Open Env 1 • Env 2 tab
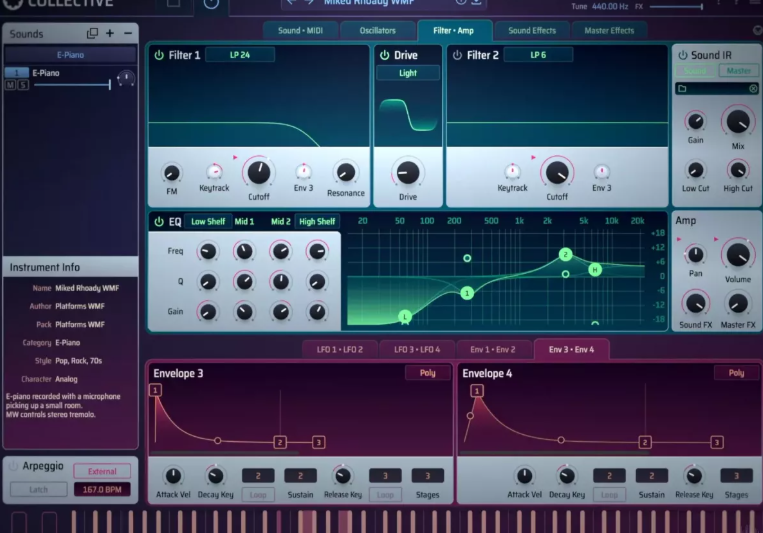 tap(492, 349)
